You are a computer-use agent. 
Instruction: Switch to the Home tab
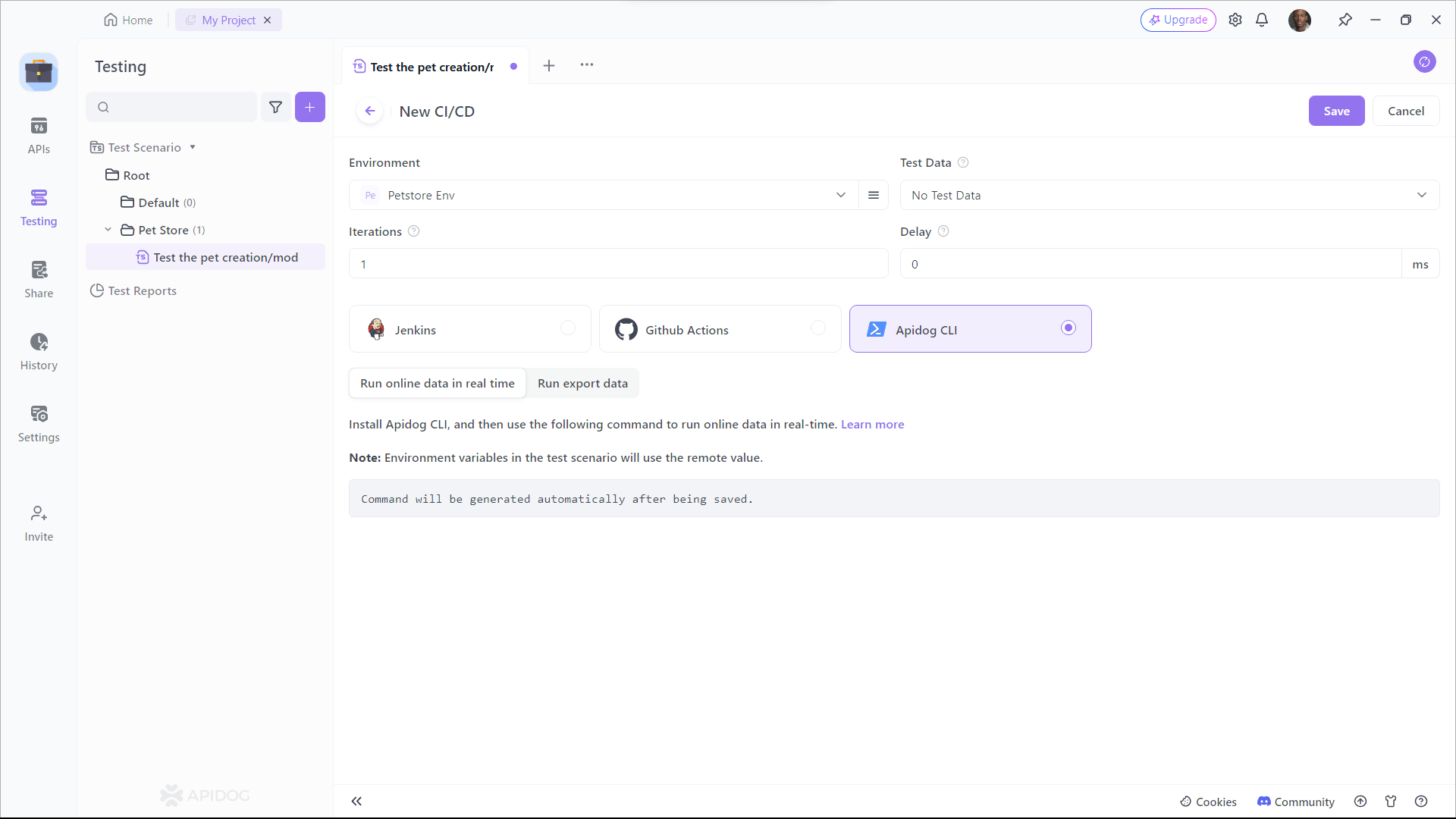pos(128,20)
